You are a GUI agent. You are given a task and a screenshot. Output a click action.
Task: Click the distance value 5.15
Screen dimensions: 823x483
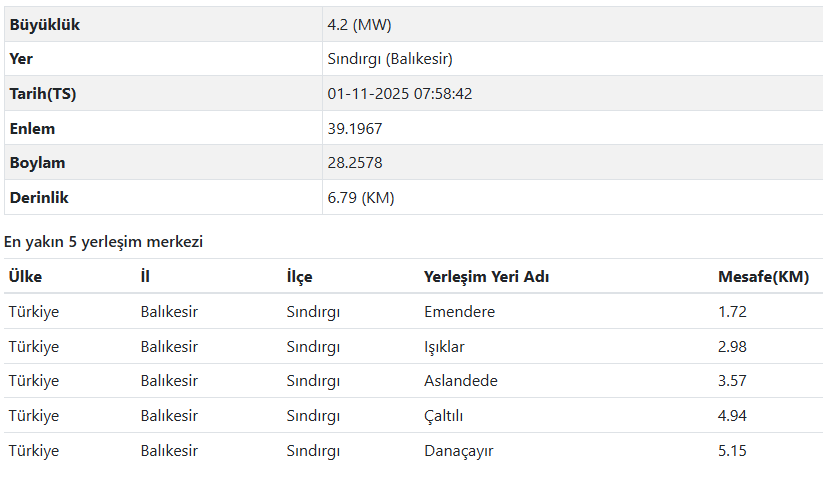732,451
